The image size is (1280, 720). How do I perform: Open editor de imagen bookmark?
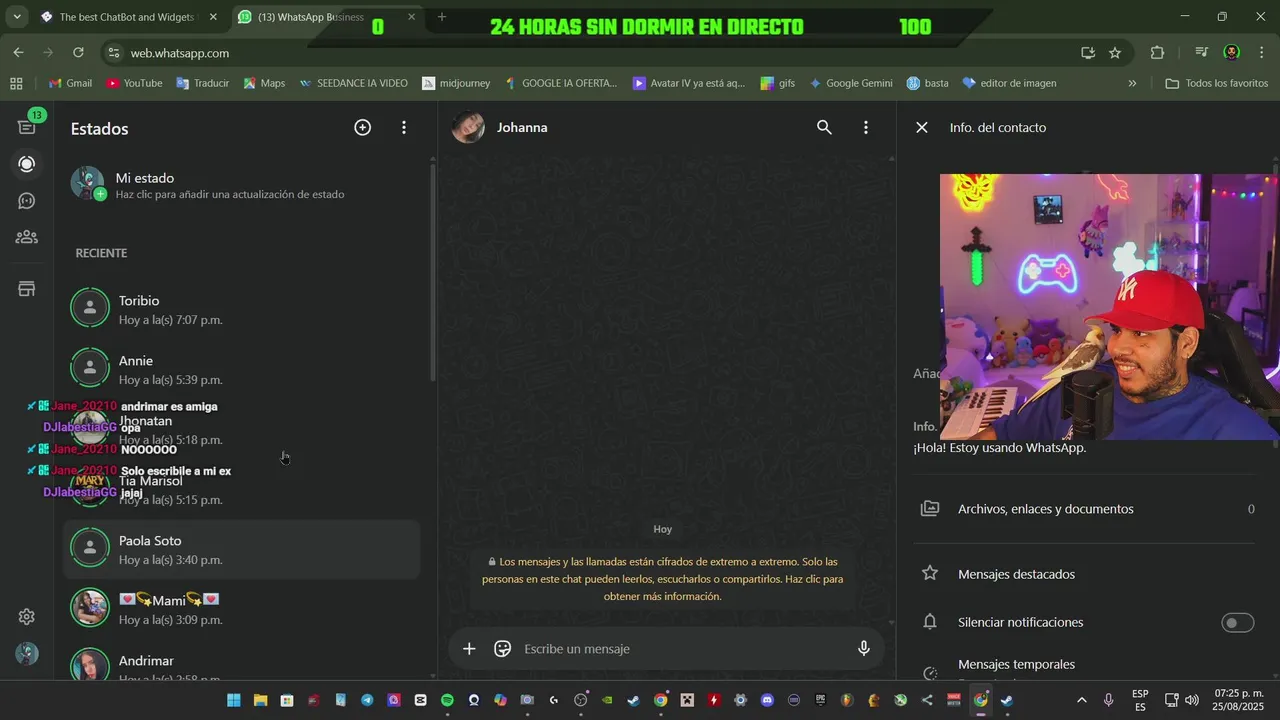coord(1009,83)
